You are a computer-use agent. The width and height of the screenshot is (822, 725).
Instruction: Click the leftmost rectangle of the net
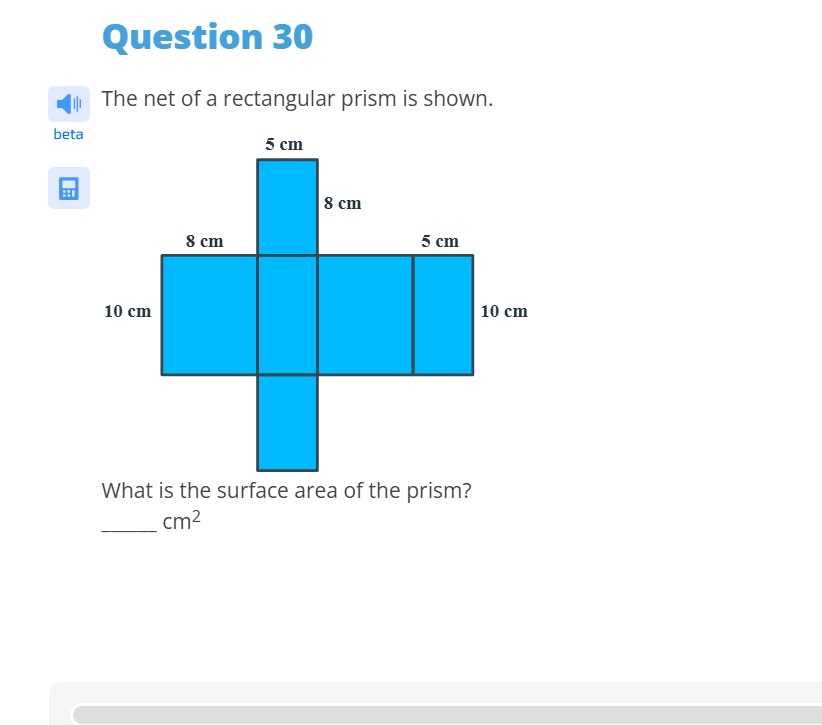coord(209,315)
